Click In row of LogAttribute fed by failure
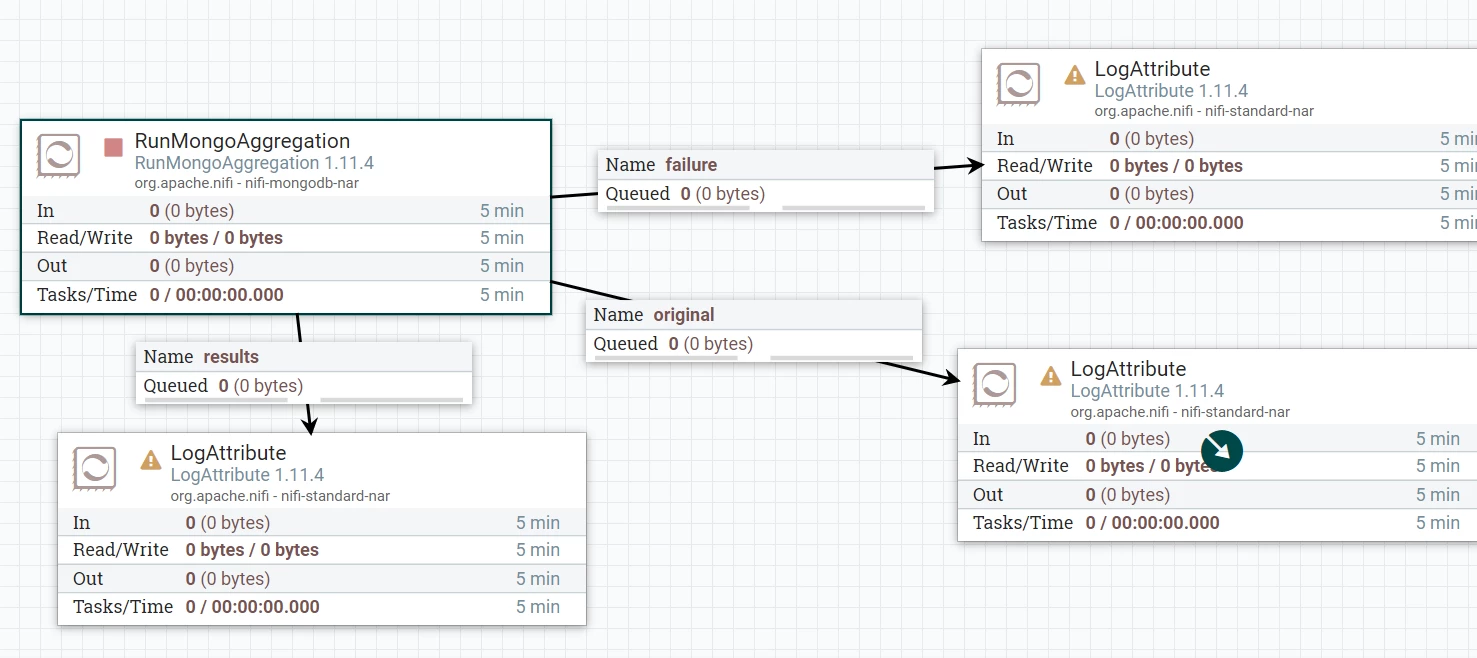Screen dimensions: 1477x658 pyautogui.click(x=1229, y=139)
